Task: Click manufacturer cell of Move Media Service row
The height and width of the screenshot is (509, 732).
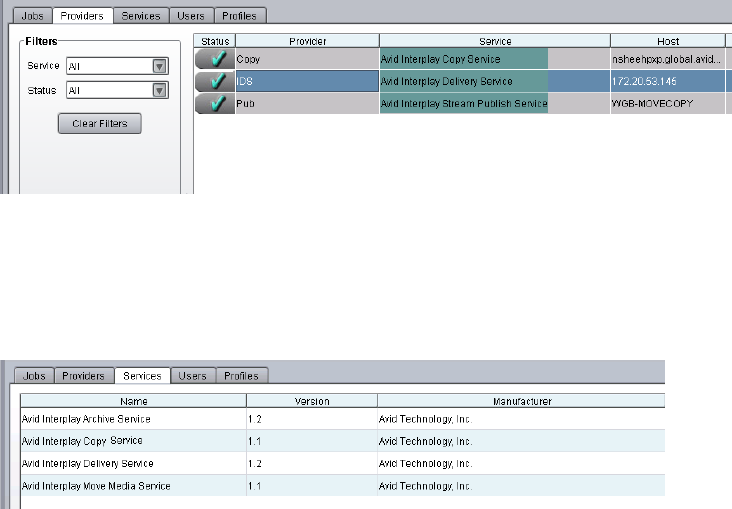Action: [521, 486]
